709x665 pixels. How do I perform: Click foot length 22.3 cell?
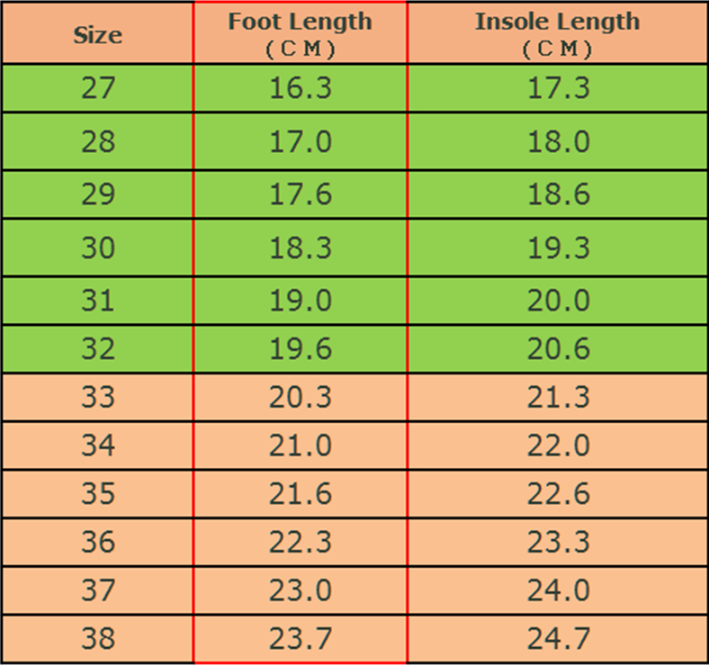click(x=300, y=542)
